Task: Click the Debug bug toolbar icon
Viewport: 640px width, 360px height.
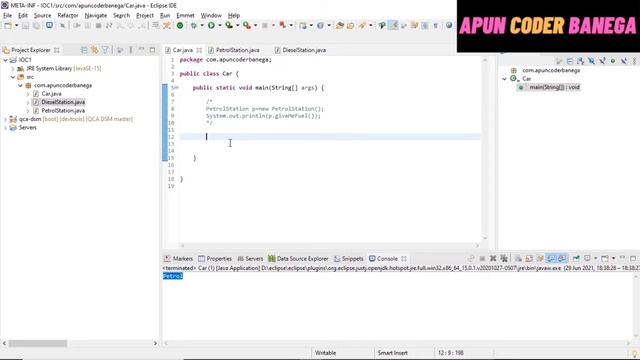Action: coord(193,25)
